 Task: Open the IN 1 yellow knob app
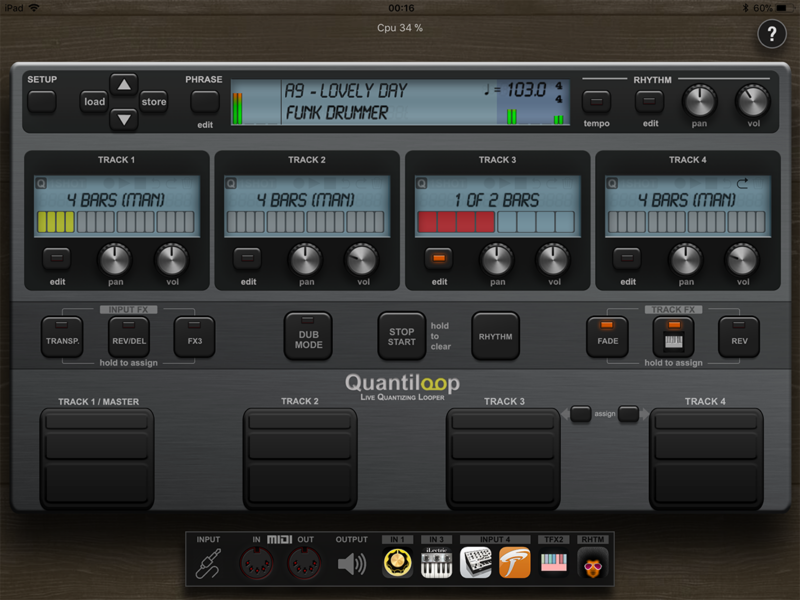pos(397,565)
